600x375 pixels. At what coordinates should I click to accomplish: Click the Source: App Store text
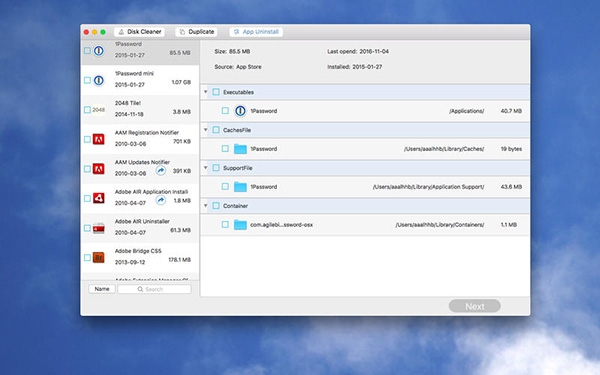pos(238,67)
